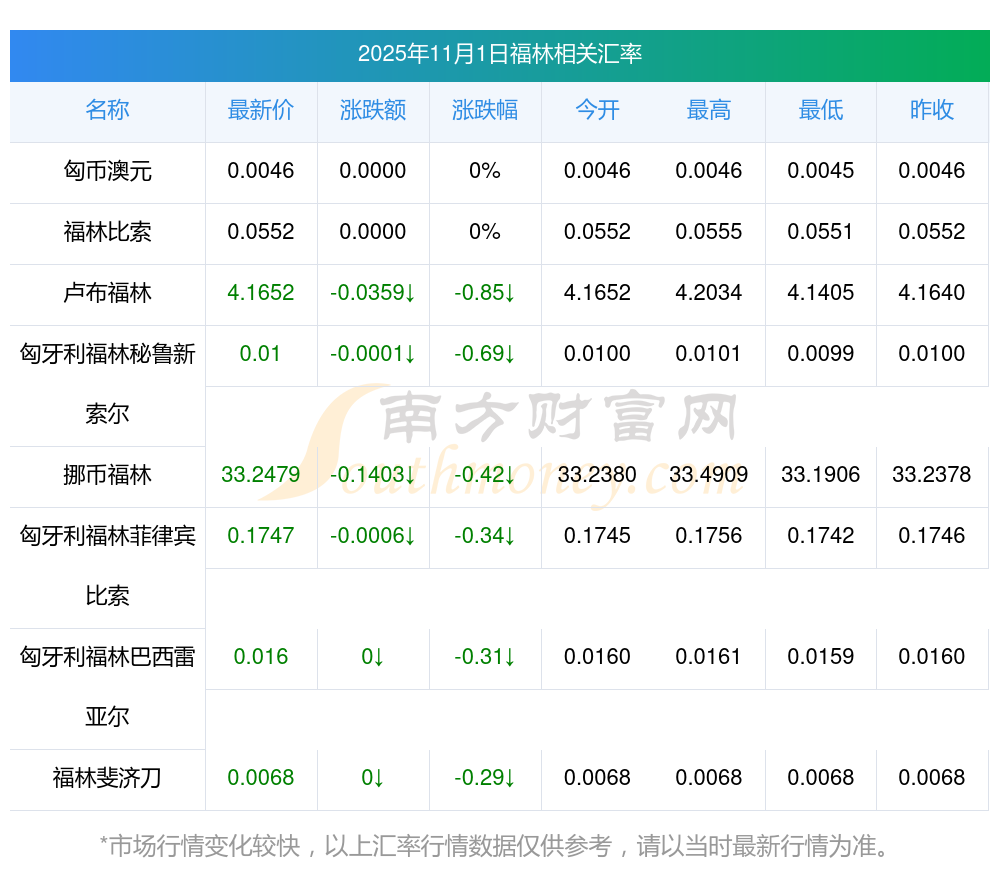This screenshot has height=877, width=1000.
Task: Open the 匈币澳元 row name
Action: coord(107,171)
